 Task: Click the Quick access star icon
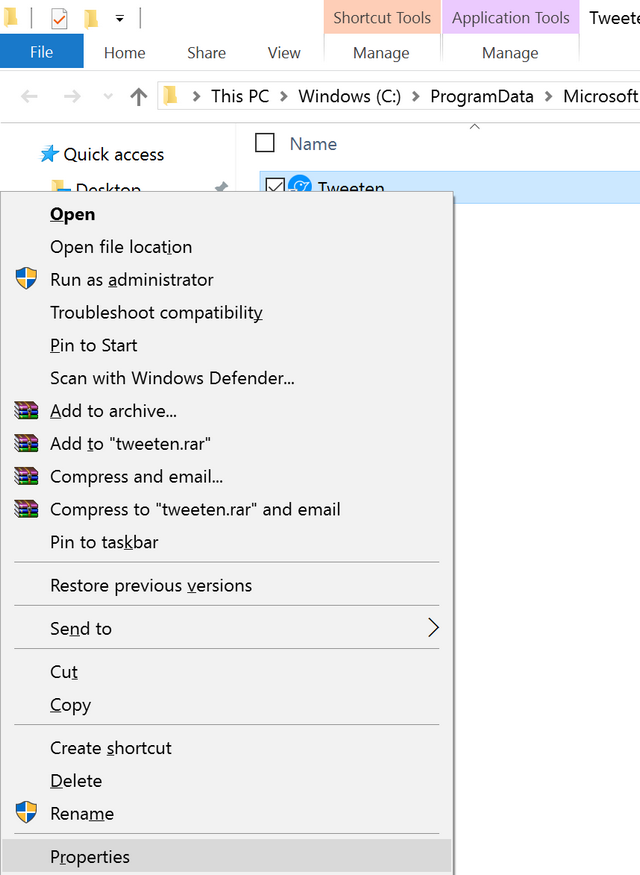(49, 153)
